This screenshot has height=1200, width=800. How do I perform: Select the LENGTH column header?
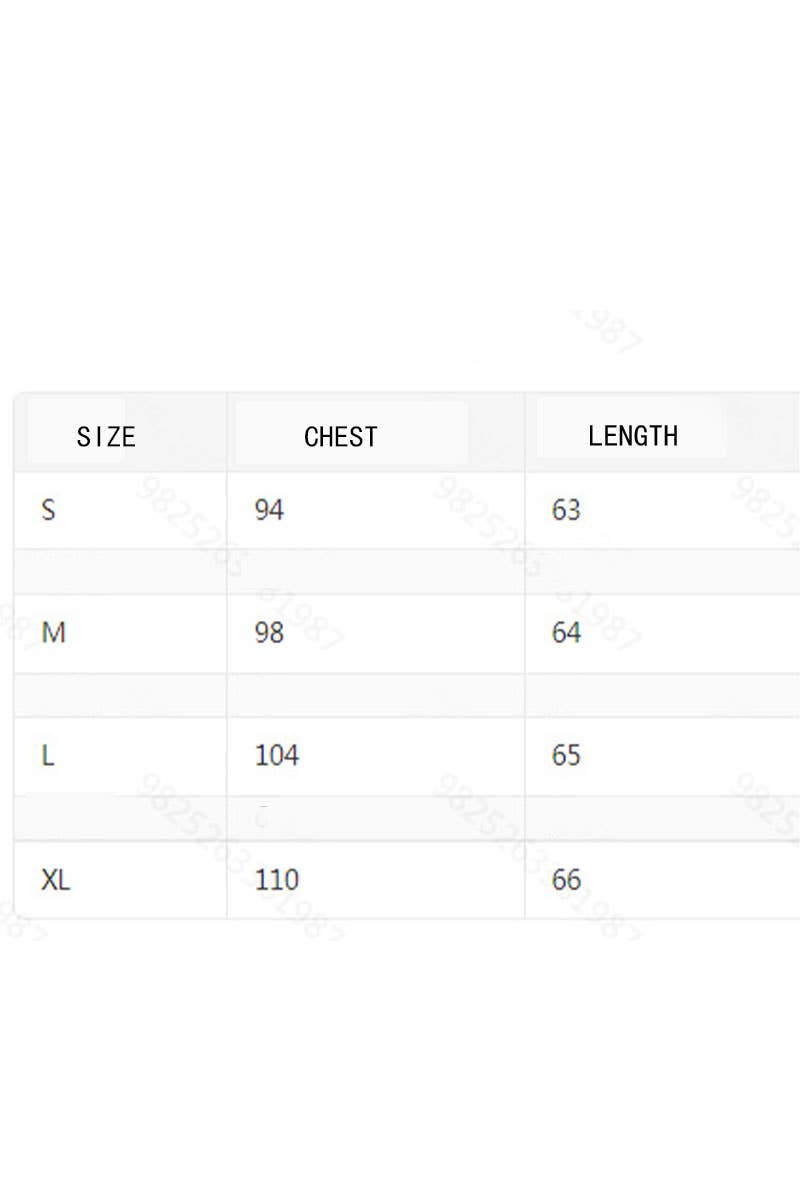[x=632, y=436]
